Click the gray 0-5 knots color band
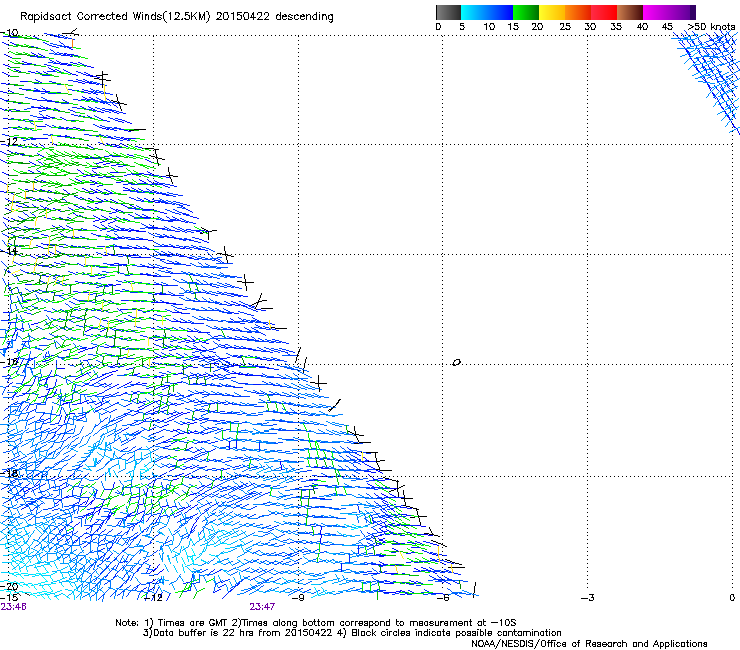 coord(448,12)
